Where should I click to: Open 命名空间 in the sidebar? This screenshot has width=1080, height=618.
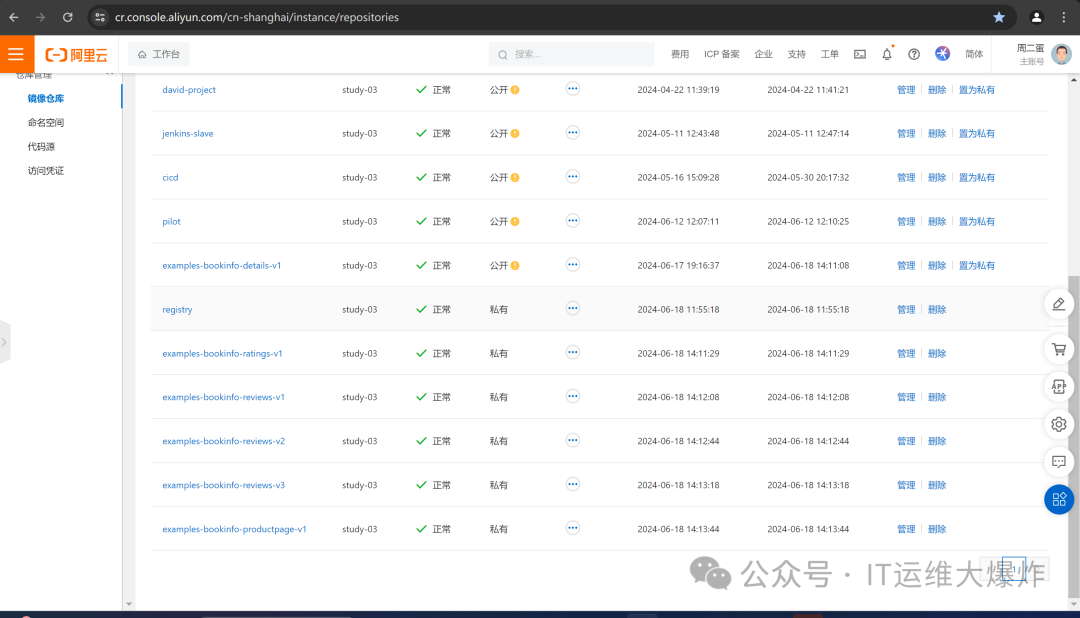pos(45,123)
